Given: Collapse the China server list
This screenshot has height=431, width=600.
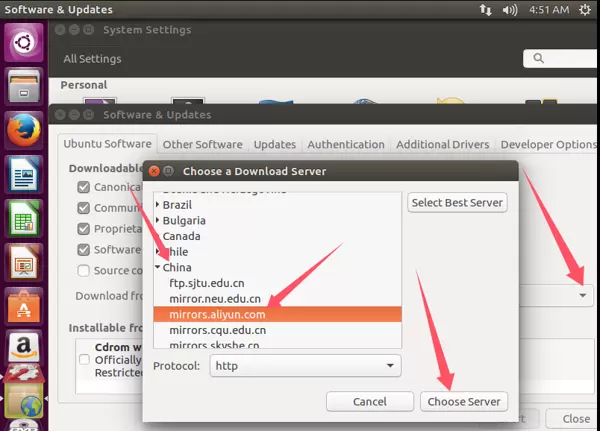Looking at the screenshot, I should (x=158, y=268).
